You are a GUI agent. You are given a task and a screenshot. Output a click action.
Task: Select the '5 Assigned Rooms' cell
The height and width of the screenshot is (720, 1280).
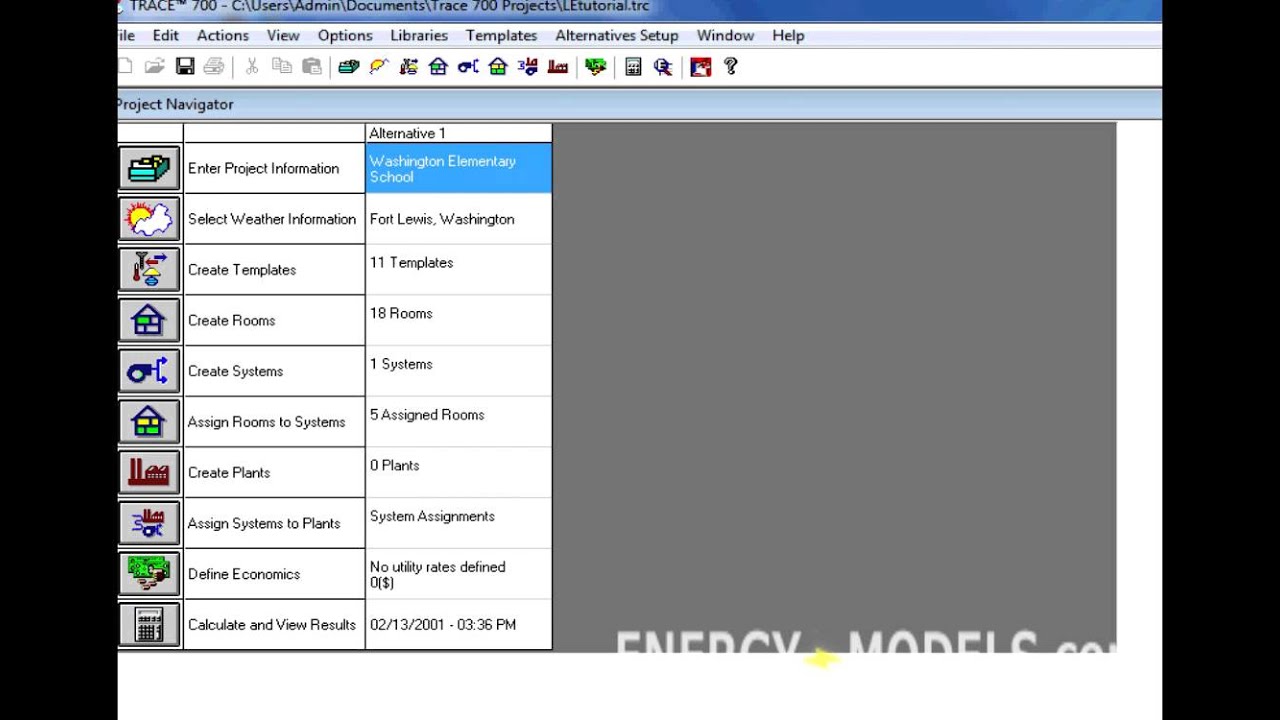pyautogui.click(x=459, y=422)
